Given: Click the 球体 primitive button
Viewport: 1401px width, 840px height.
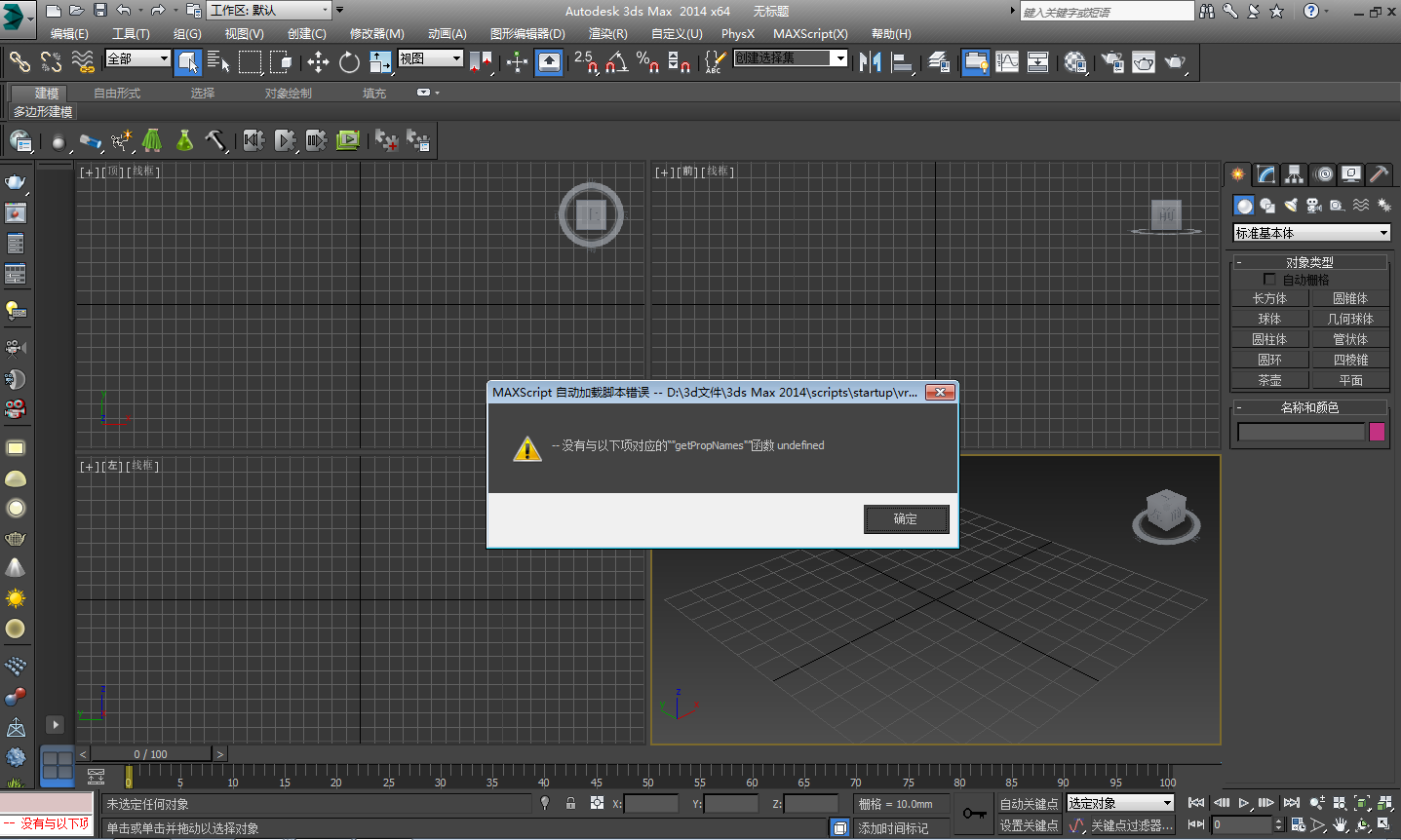Looking at the screenshot, I should 1269,319.
